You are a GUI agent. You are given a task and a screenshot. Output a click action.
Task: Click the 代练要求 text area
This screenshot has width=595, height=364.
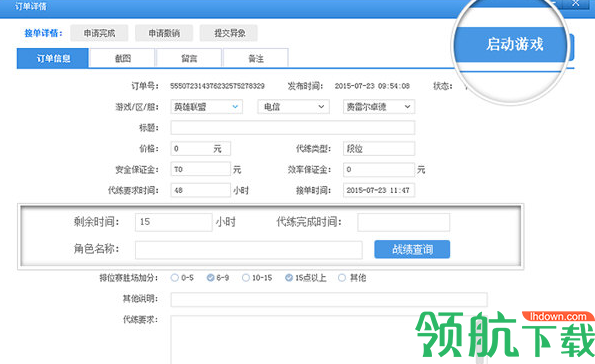coord(329,340)
